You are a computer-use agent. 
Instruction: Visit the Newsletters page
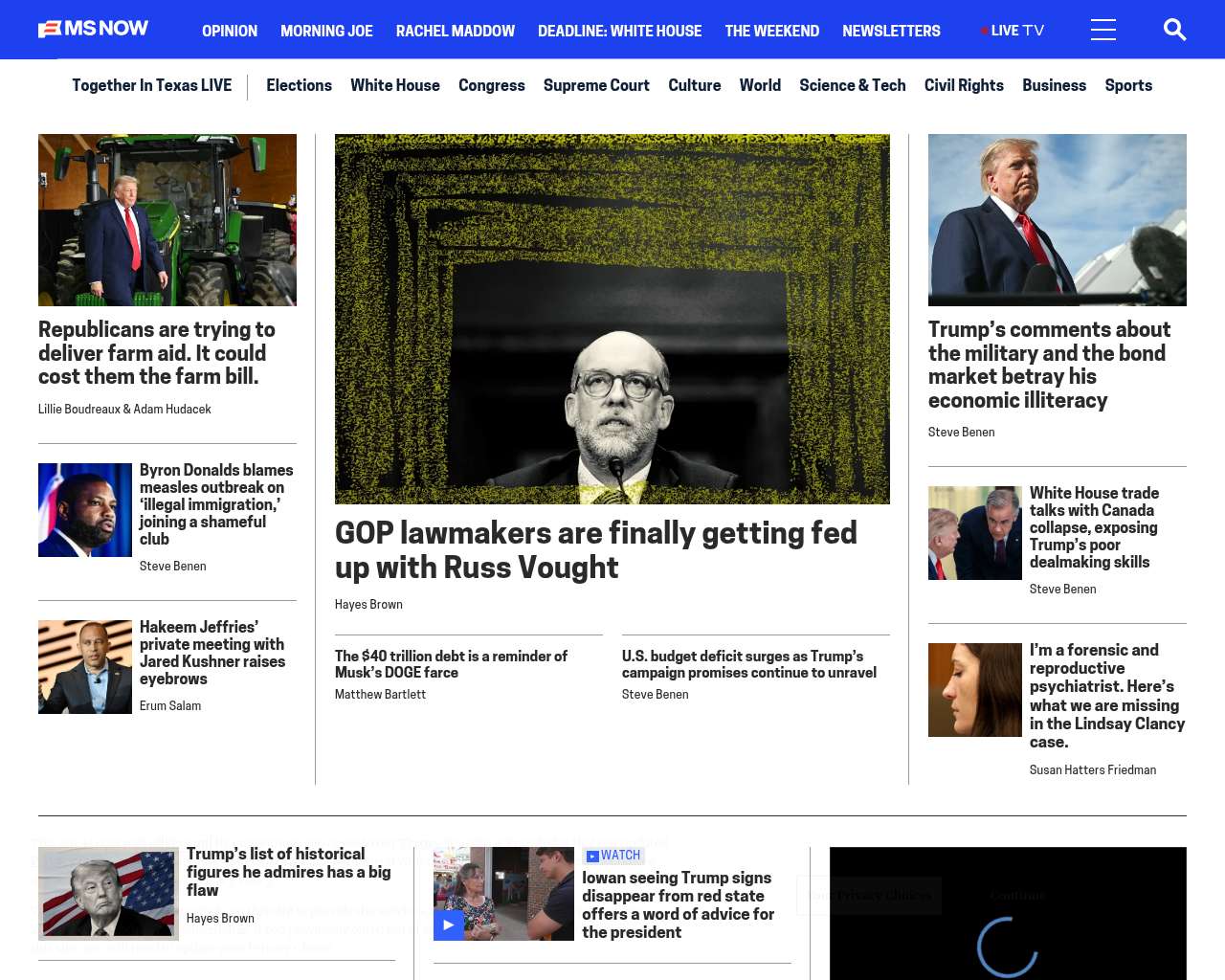tap(891, 31)
